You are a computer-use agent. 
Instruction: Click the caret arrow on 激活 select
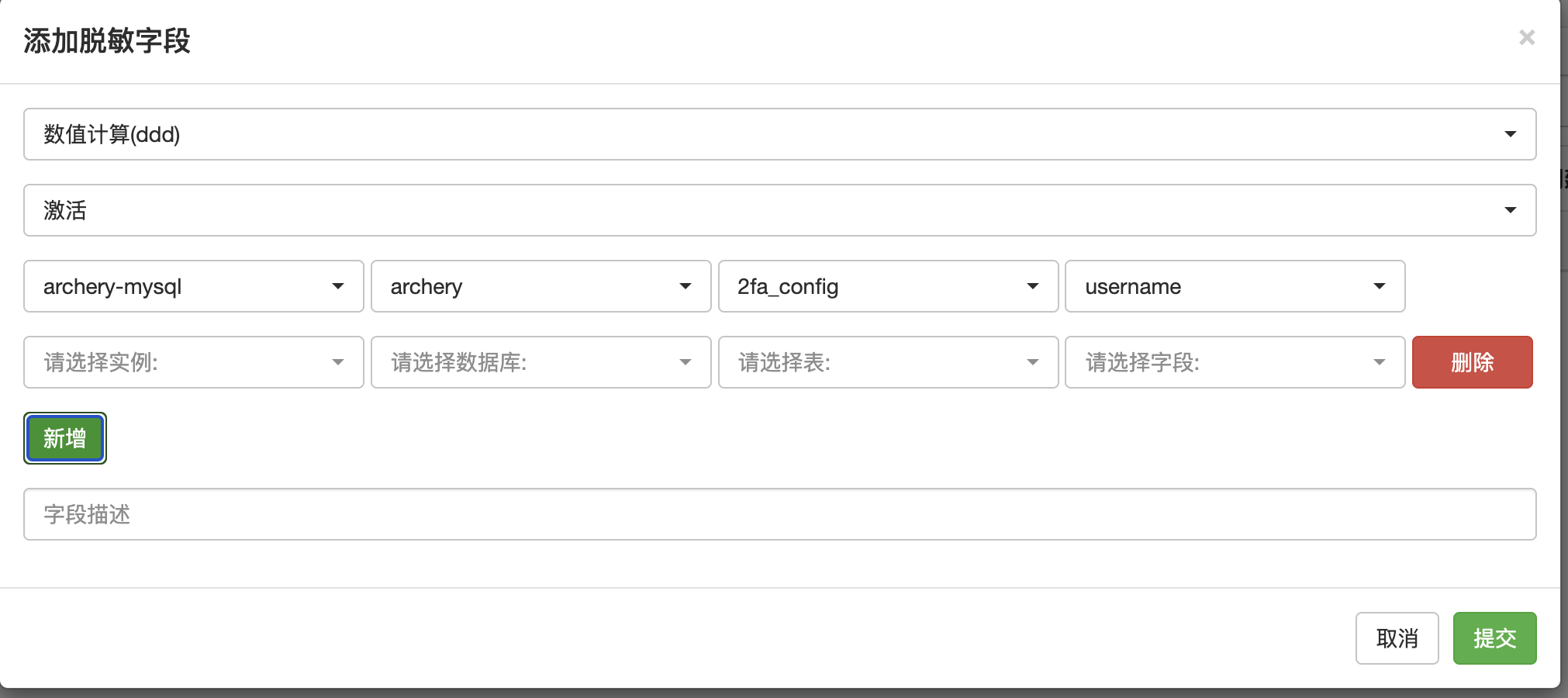tap(1510, 210)
